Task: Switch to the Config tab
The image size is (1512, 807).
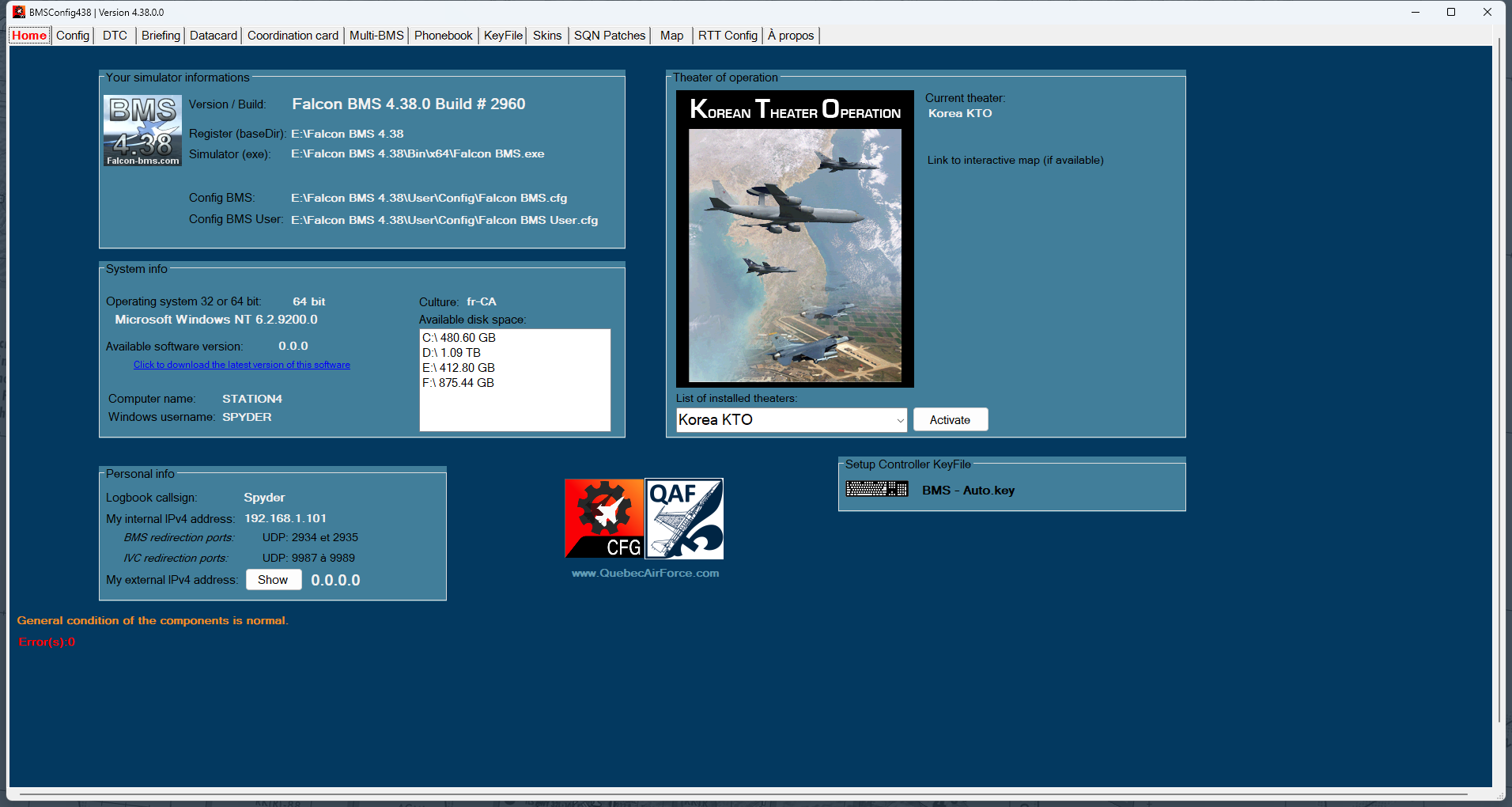Action: click(73, 36)
